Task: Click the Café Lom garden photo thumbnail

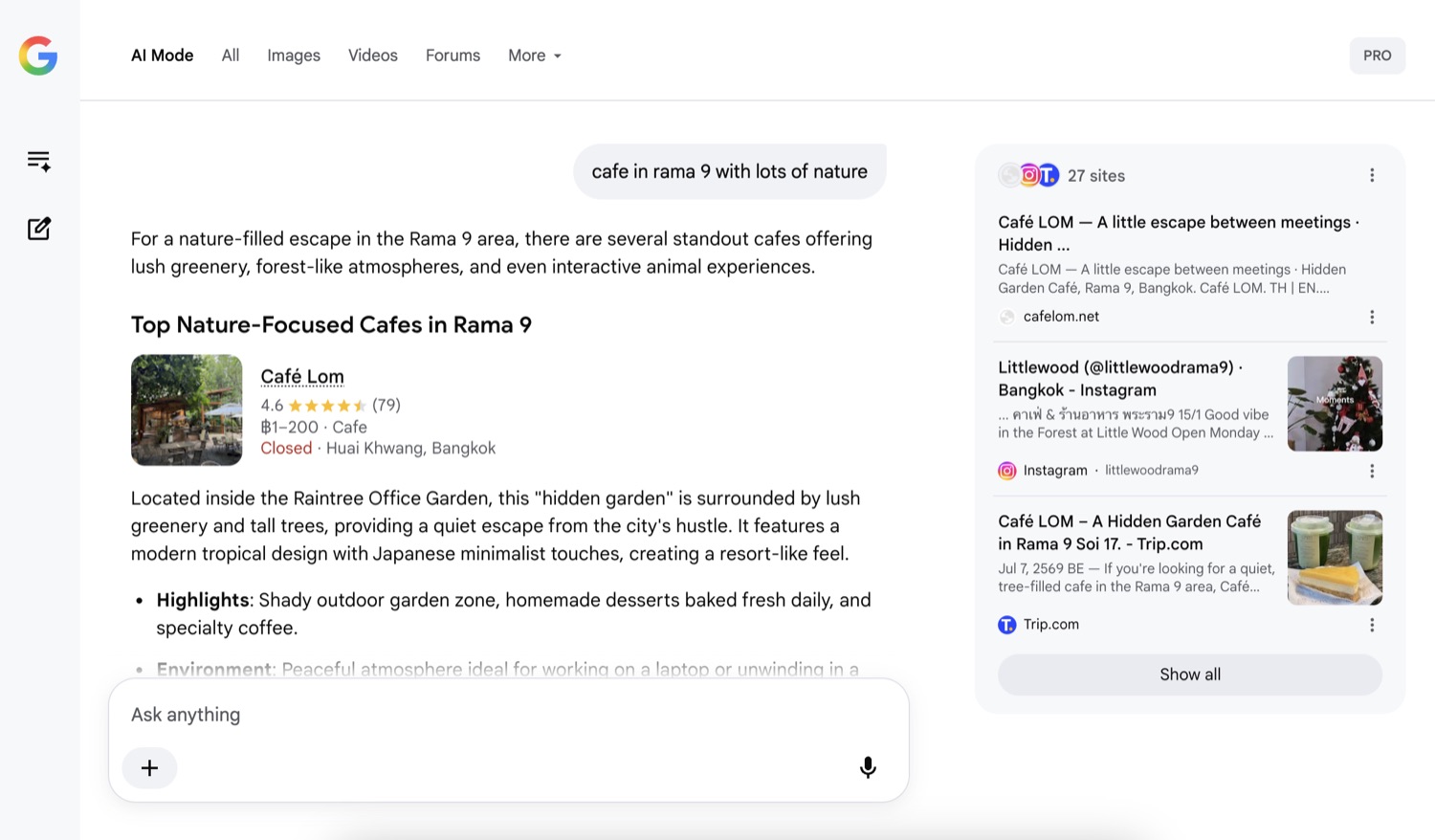Action: click(x=187, y=410)
